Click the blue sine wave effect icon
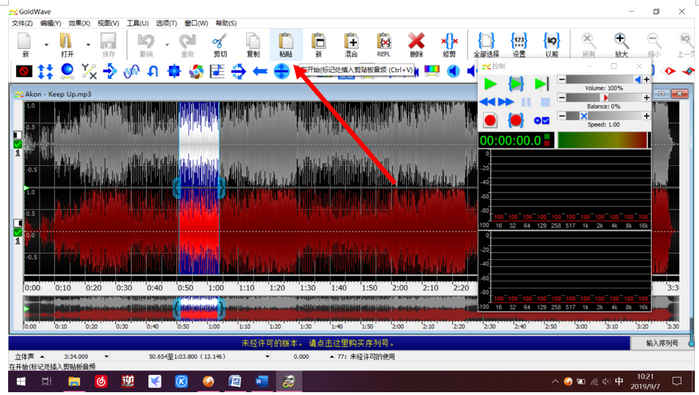Image resolution: width=699 pixels, height=395 pixels. [x=132, y=71]
